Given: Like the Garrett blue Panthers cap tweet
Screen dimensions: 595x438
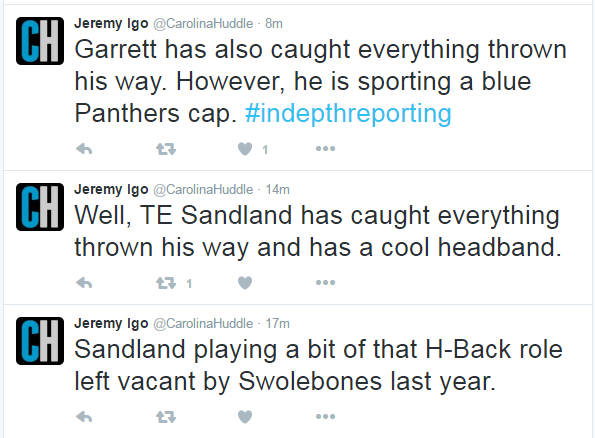Looking at the screenshot, I should point(245,149).
